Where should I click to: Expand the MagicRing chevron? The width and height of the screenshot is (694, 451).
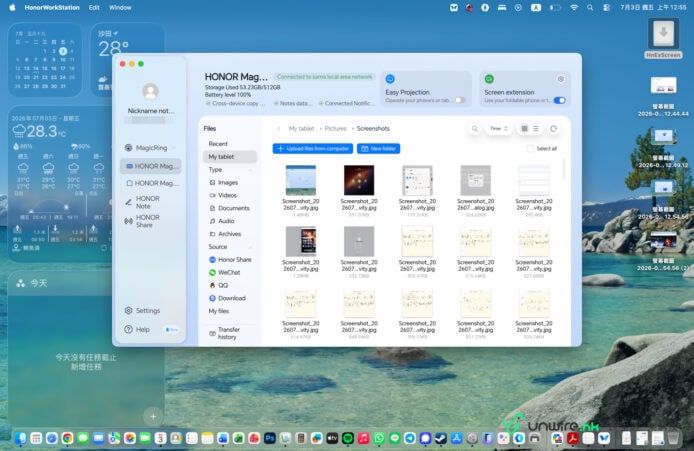[x=174, y=148]
